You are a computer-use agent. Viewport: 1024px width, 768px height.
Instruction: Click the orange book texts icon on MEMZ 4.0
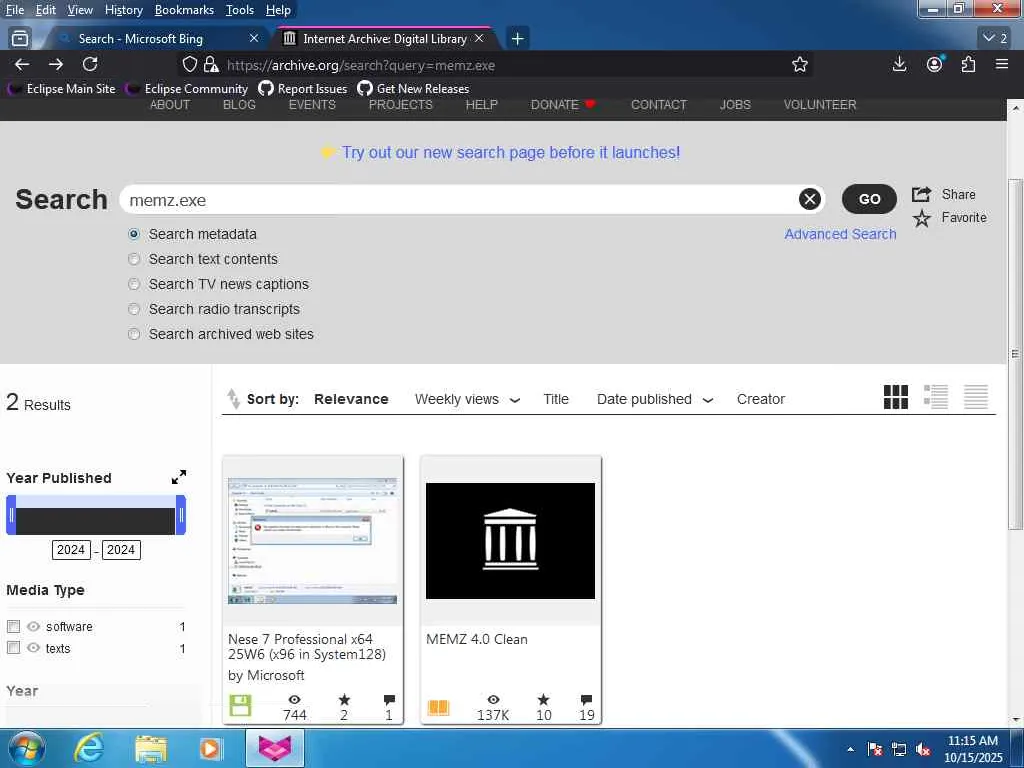[x=438, y=707]
